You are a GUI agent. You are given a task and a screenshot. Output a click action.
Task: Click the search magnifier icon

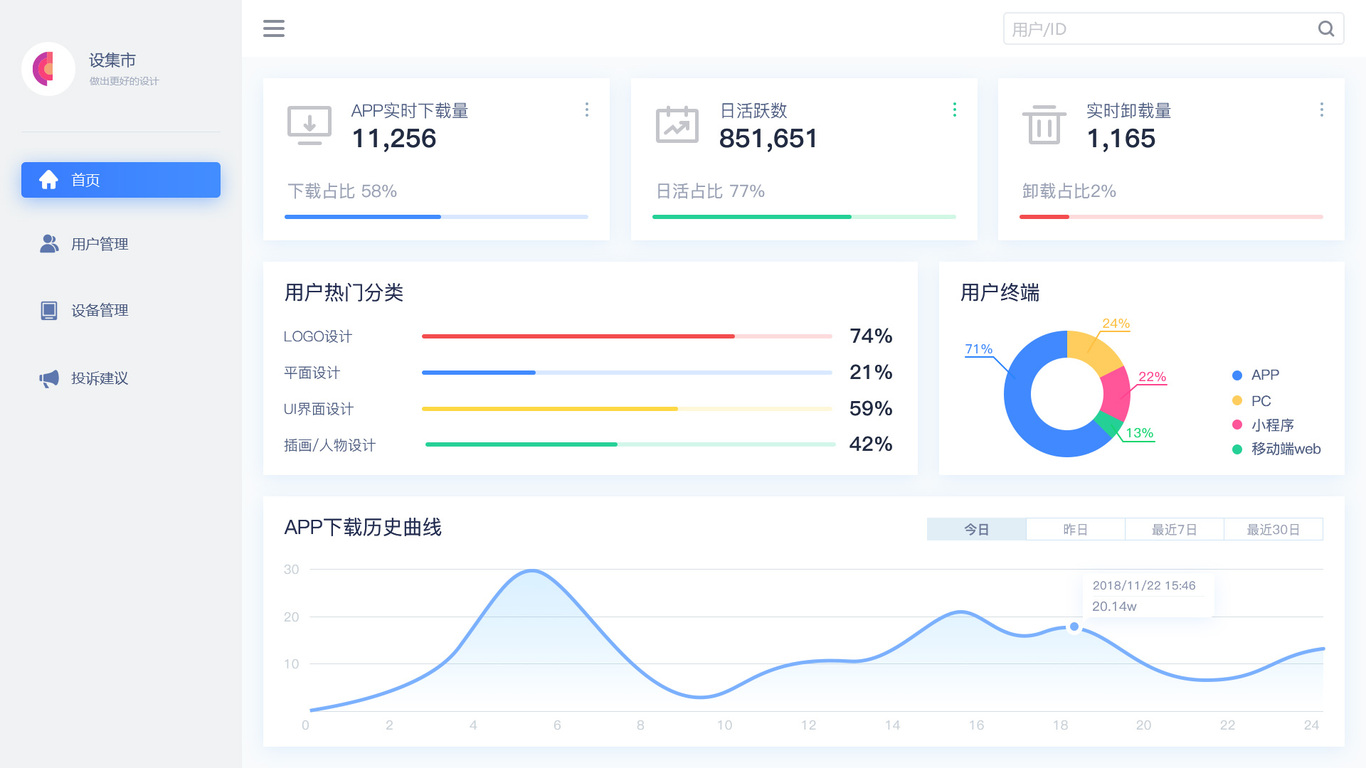[1326, 29]
